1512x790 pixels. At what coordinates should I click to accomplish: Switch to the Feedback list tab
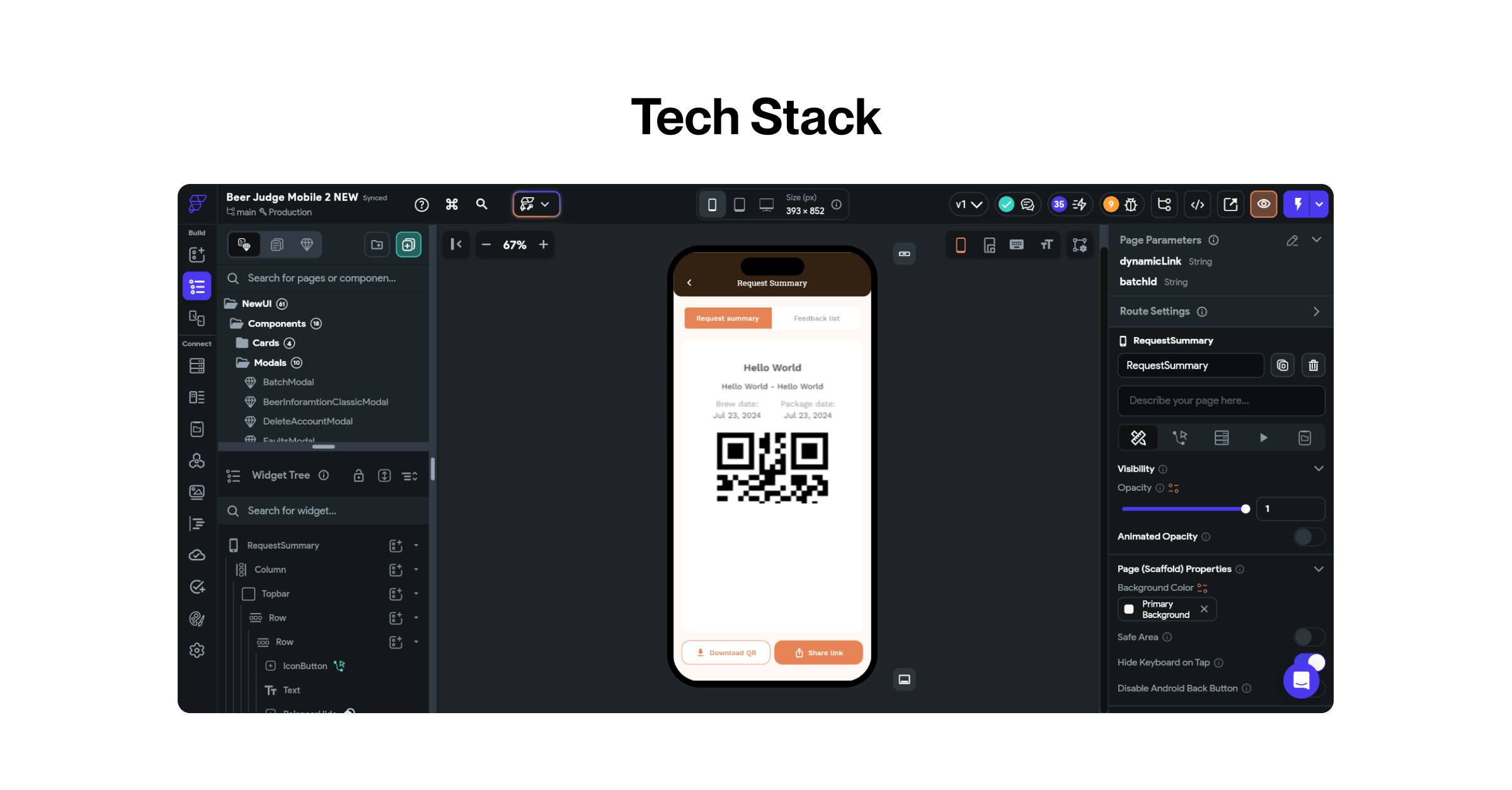click(816, 318)
